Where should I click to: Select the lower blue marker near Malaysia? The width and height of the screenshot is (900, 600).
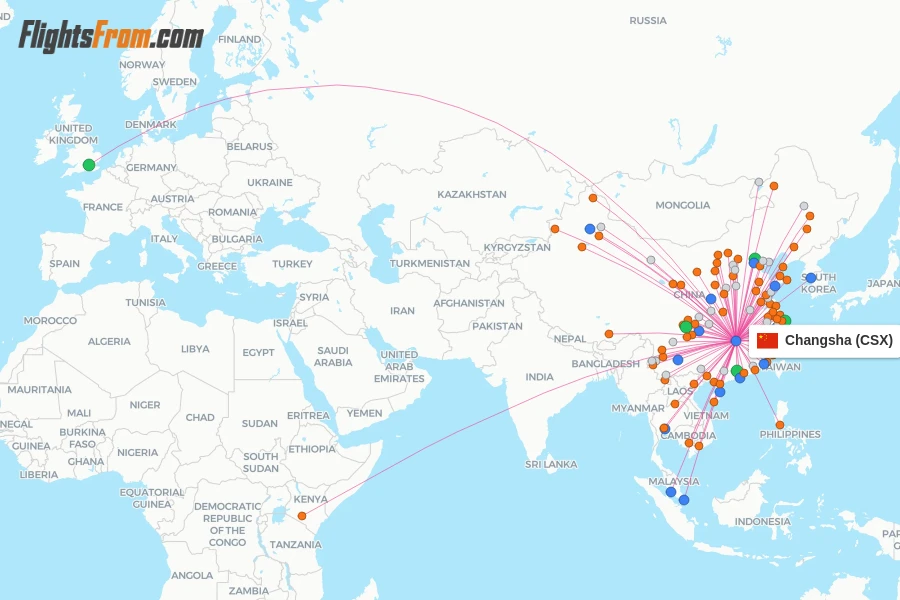click(684, 500)
